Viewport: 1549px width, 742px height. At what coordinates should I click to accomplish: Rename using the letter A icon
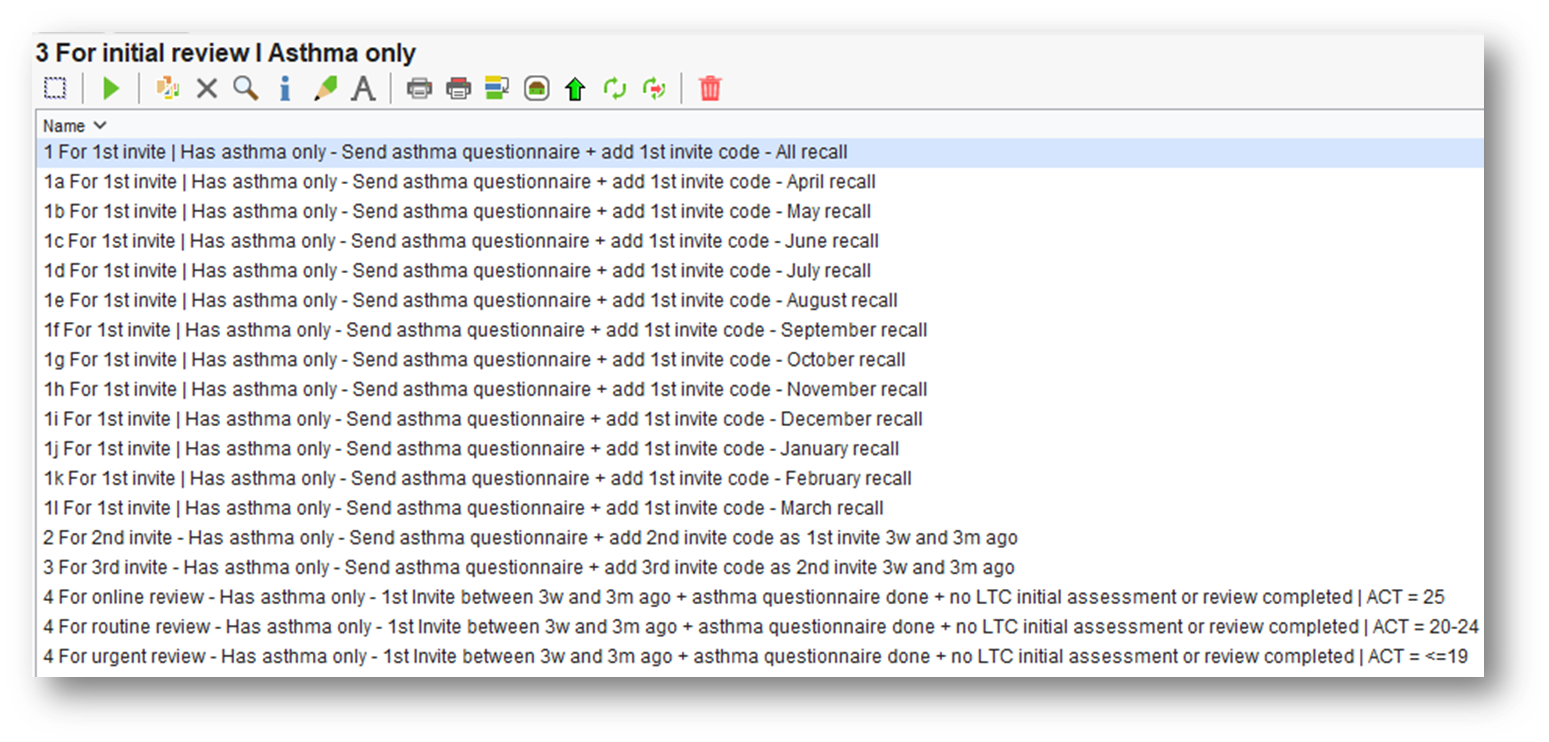pyautogui.click(x=364, y=89)
